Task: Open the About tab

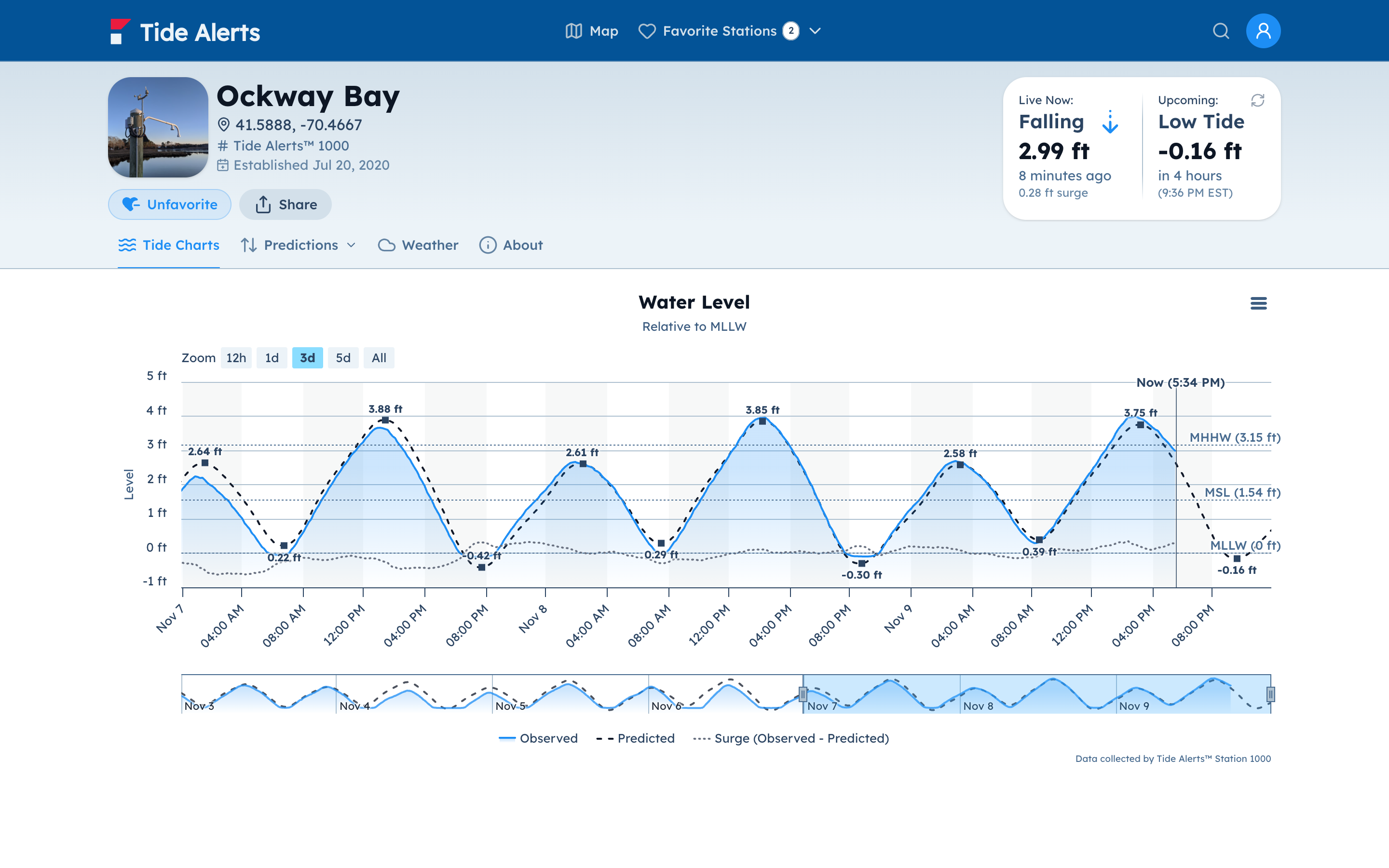Action: pyautogui.click(x=511, y=245)
